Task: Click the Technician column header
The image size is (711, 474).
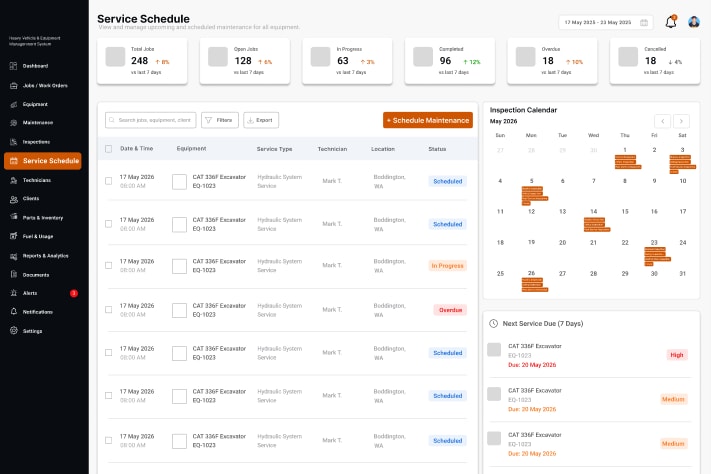Action: click(x=332, y=149)
